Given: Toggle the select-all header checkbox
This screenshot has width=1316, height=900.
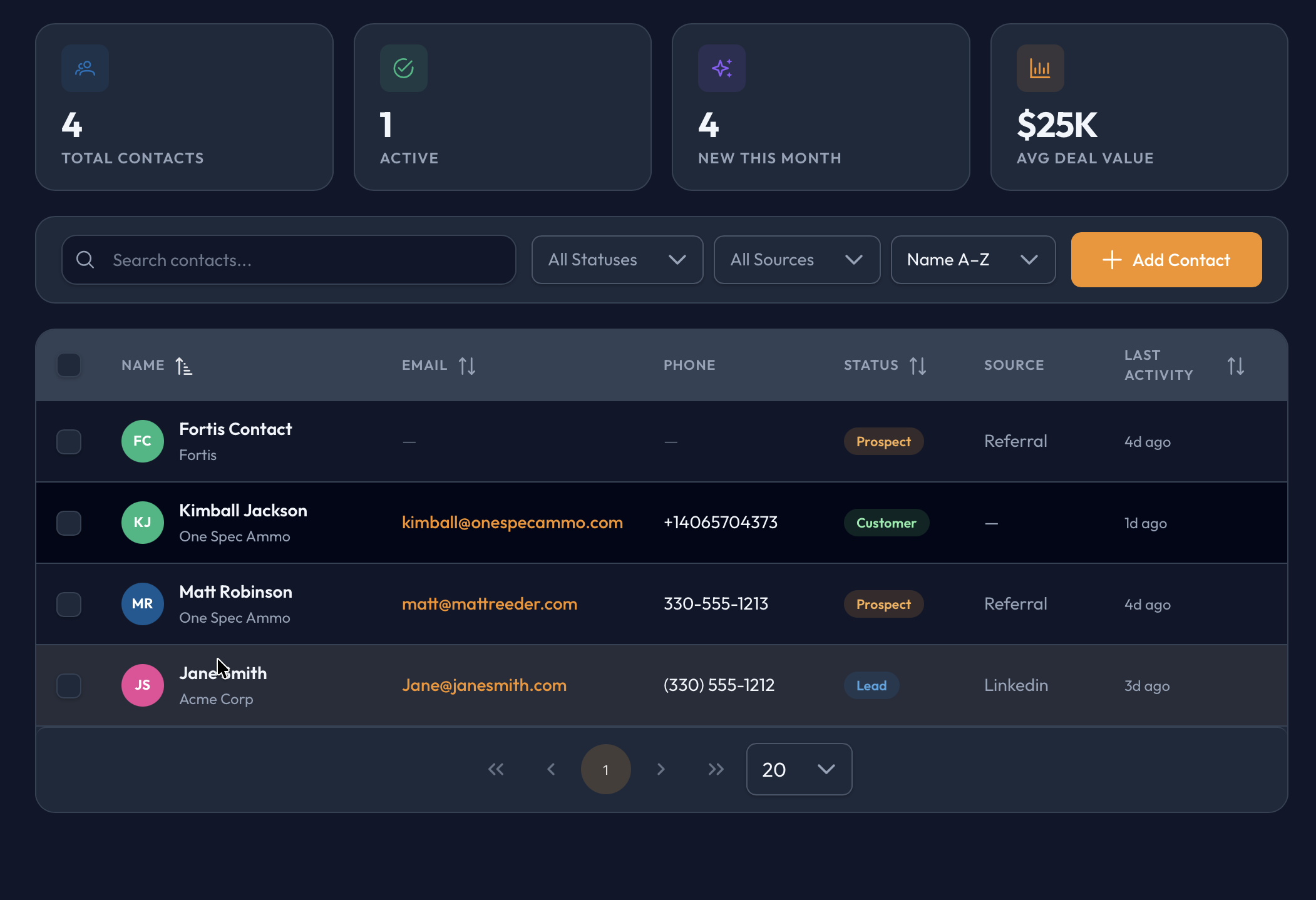Looking at the screenshot, I should (69, 366).
